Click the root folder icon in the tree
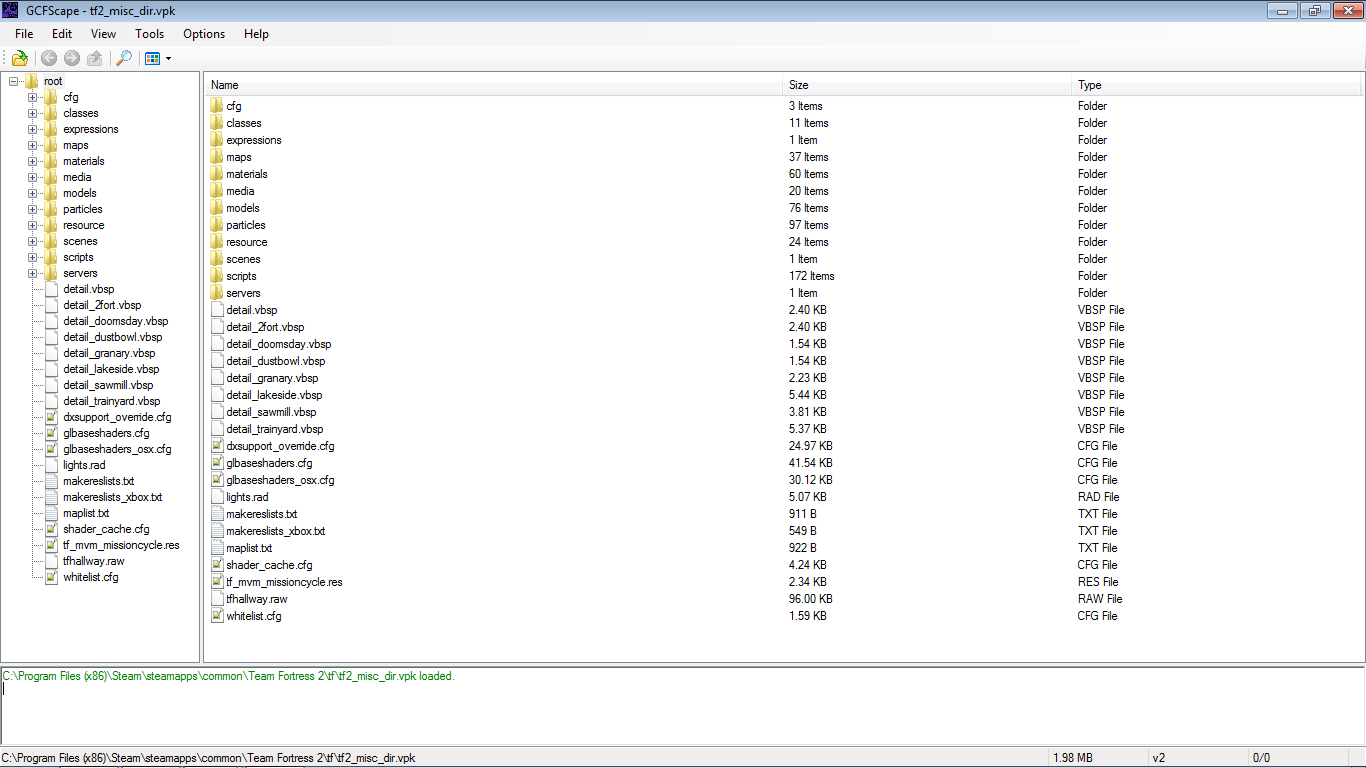Image resolution: width=1366 pixels, height=768 pixels. tap(32, 81)
